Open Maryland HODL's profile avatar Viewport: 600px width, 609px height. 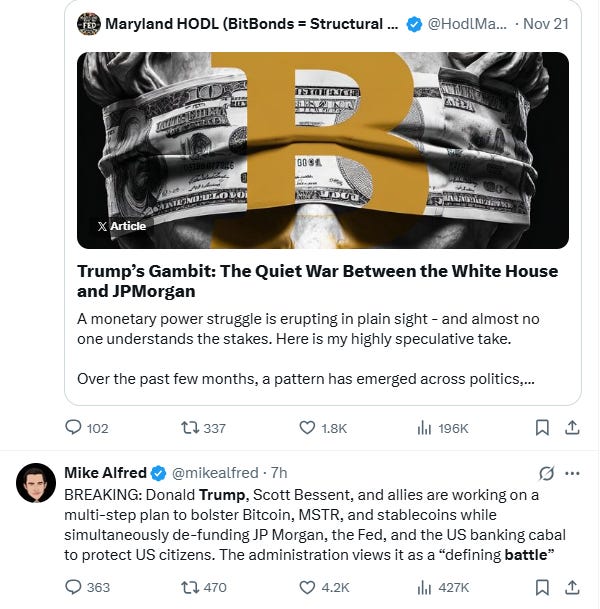[x=89, y=23]
